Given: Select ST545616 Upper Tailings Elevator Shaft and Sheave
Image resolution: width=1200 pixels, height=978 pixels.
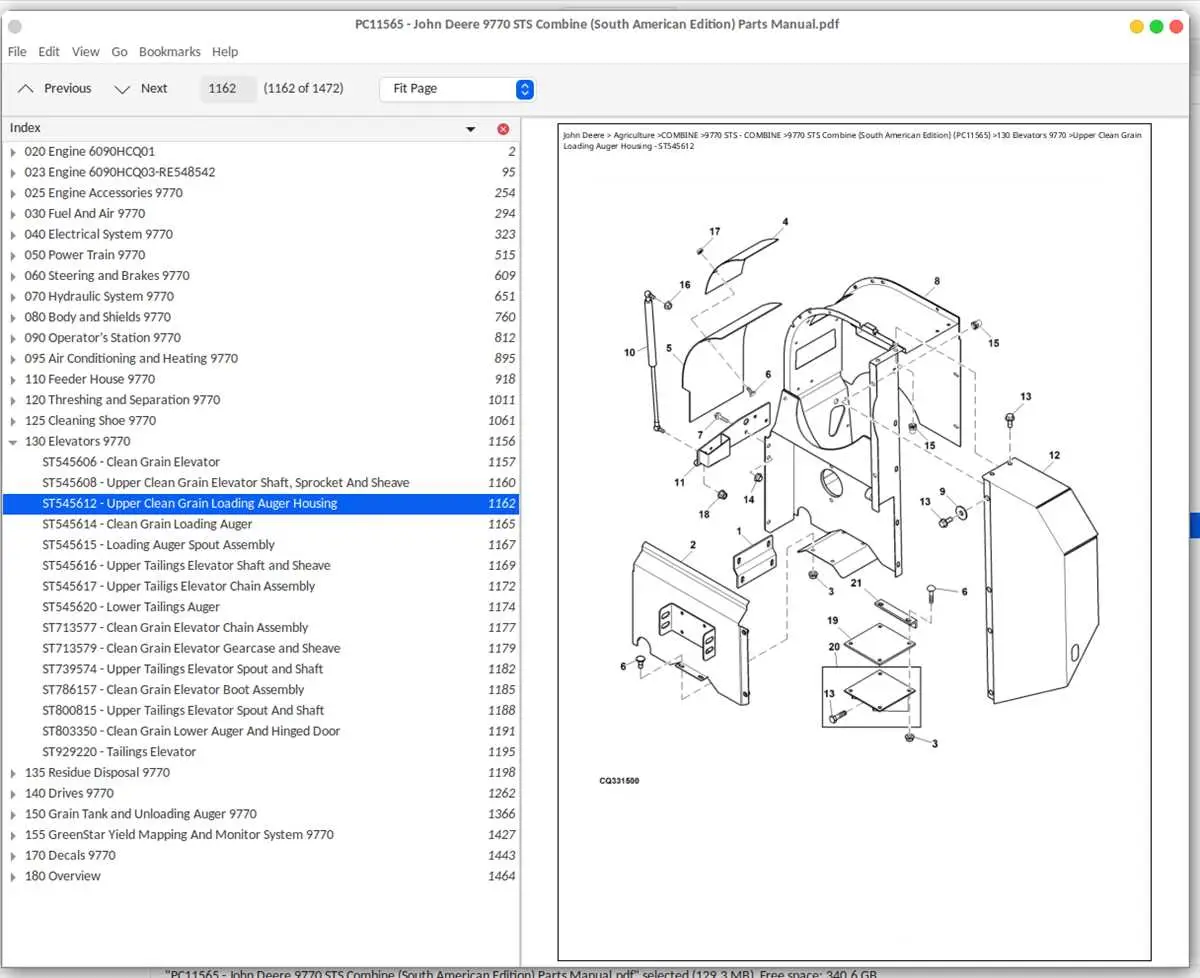Looking at the screenshot, I should [261, 566].
